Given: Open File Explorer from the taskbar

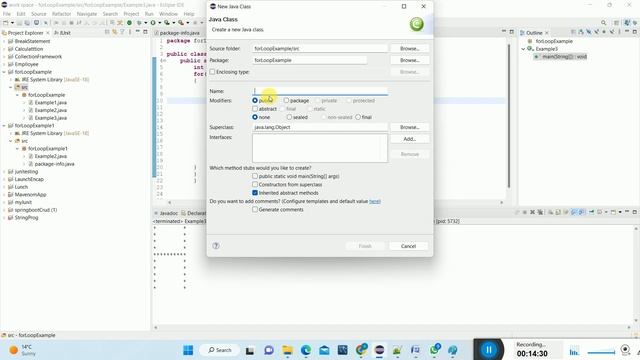Looking at the screenshot, I should point(287,350).
